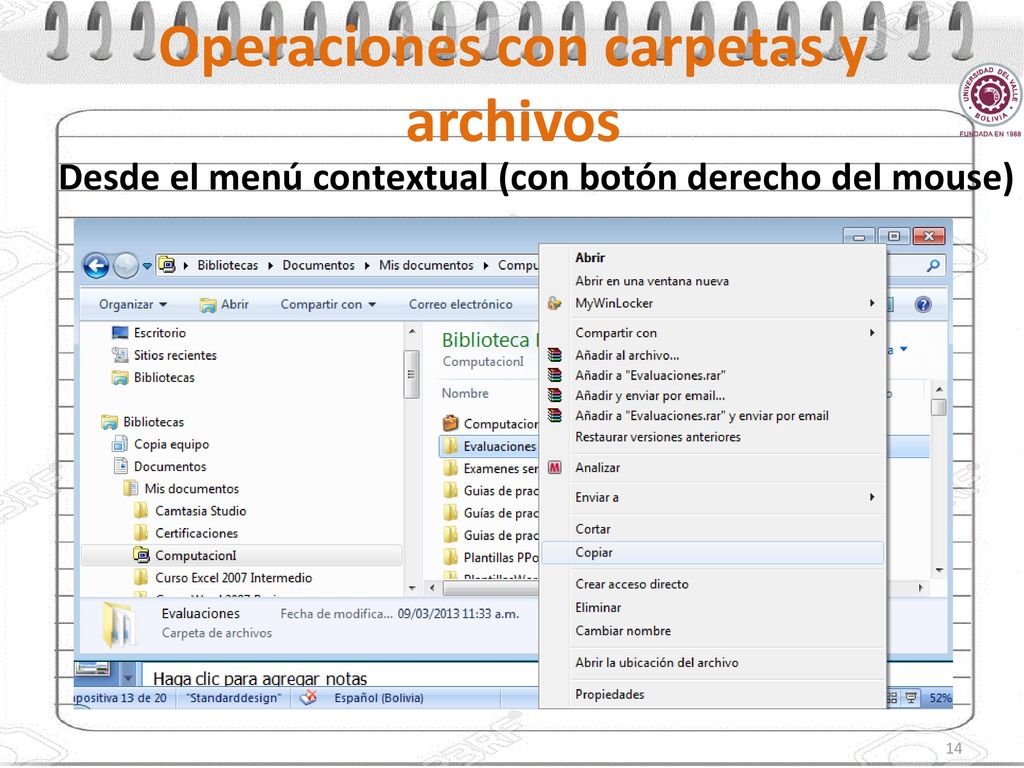
Task: Select ComputacionI in navigation tree
Action: 242,555
